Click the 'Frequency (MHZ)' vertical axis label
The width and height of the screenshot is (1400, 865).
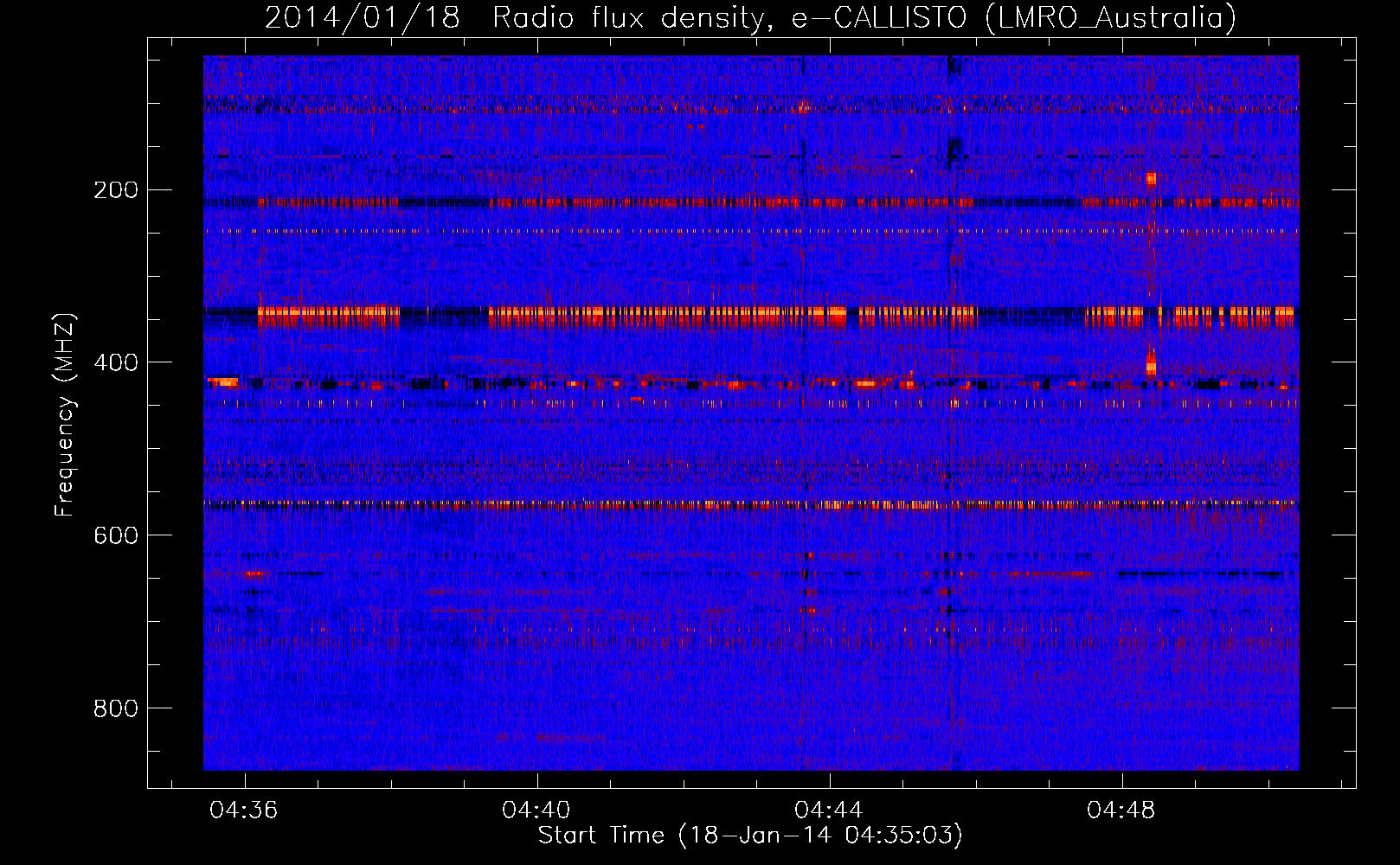tap(66, 415)
